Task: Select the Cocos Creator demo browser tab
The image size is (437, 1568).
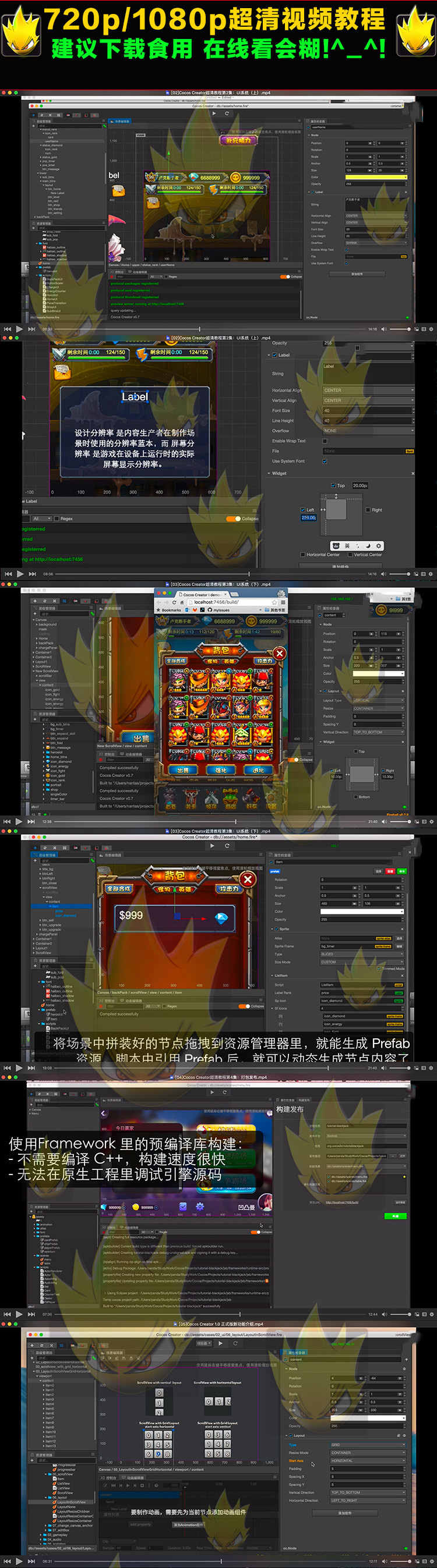Action: click(x=201, y=595)
